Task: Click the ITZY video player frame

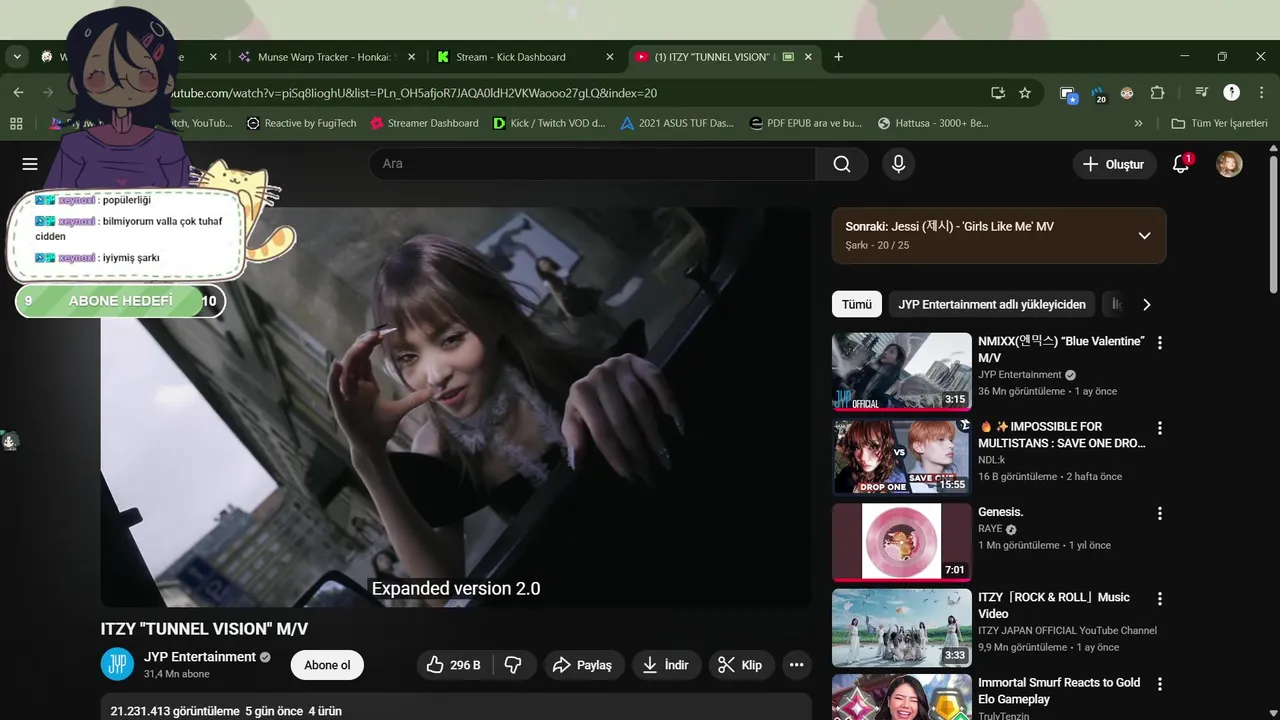Action: pyautogui.click(x=456, y=407)
